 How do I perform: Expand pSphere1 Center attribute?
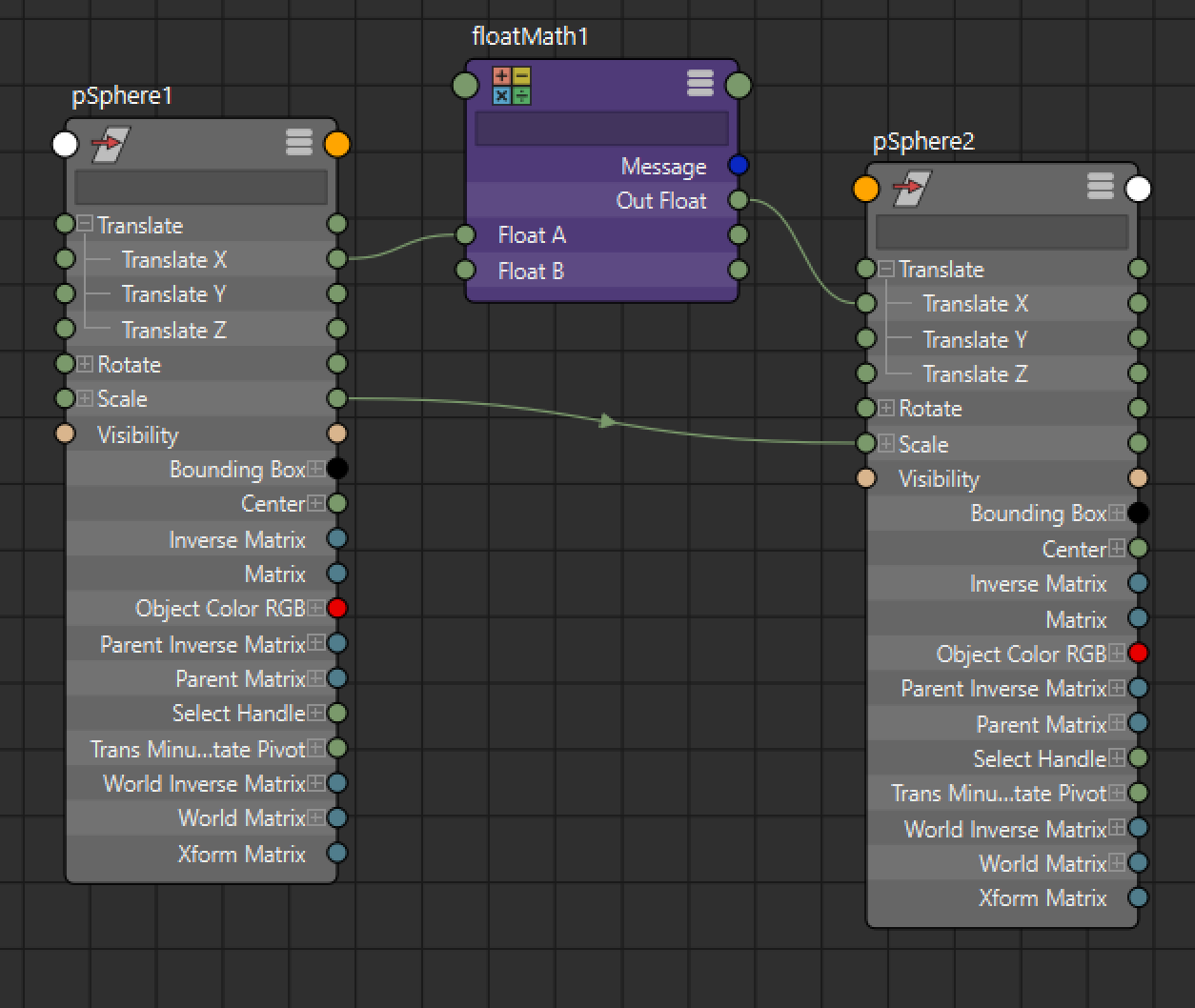click(315, 503)
